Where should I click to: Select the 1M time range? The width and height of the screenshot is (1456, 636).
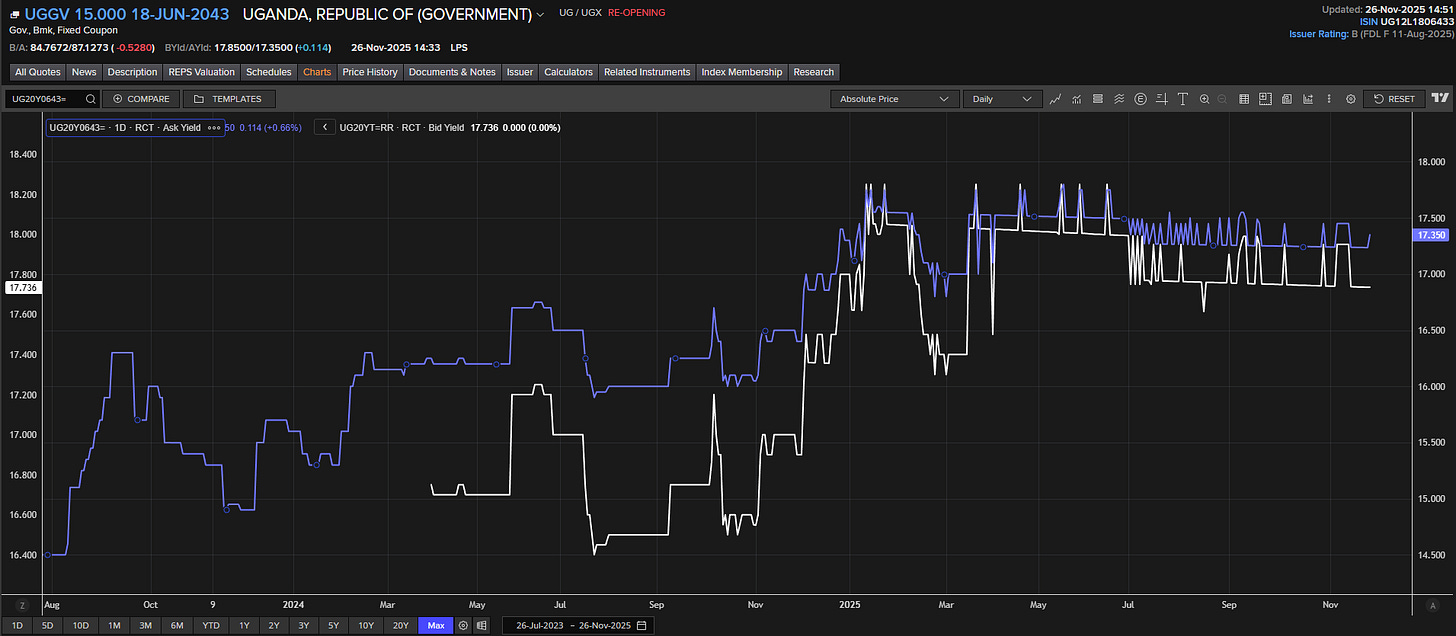pyautogui.click(x=115, y=626)
